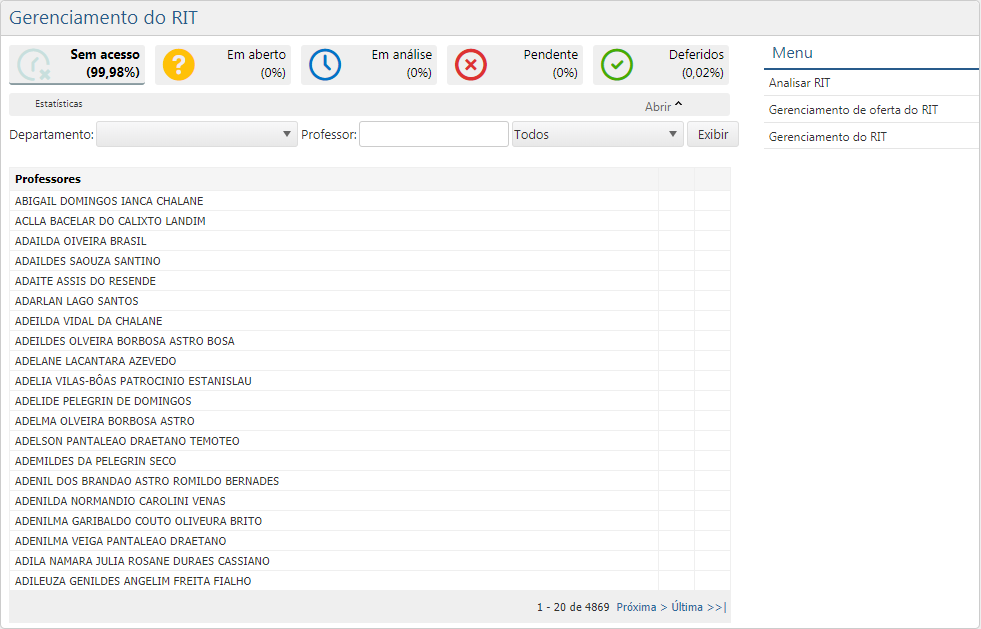The width and height of the screenshot is (981, 629).
Task: Select the Pendente red X icon
Action: point(469,63)
